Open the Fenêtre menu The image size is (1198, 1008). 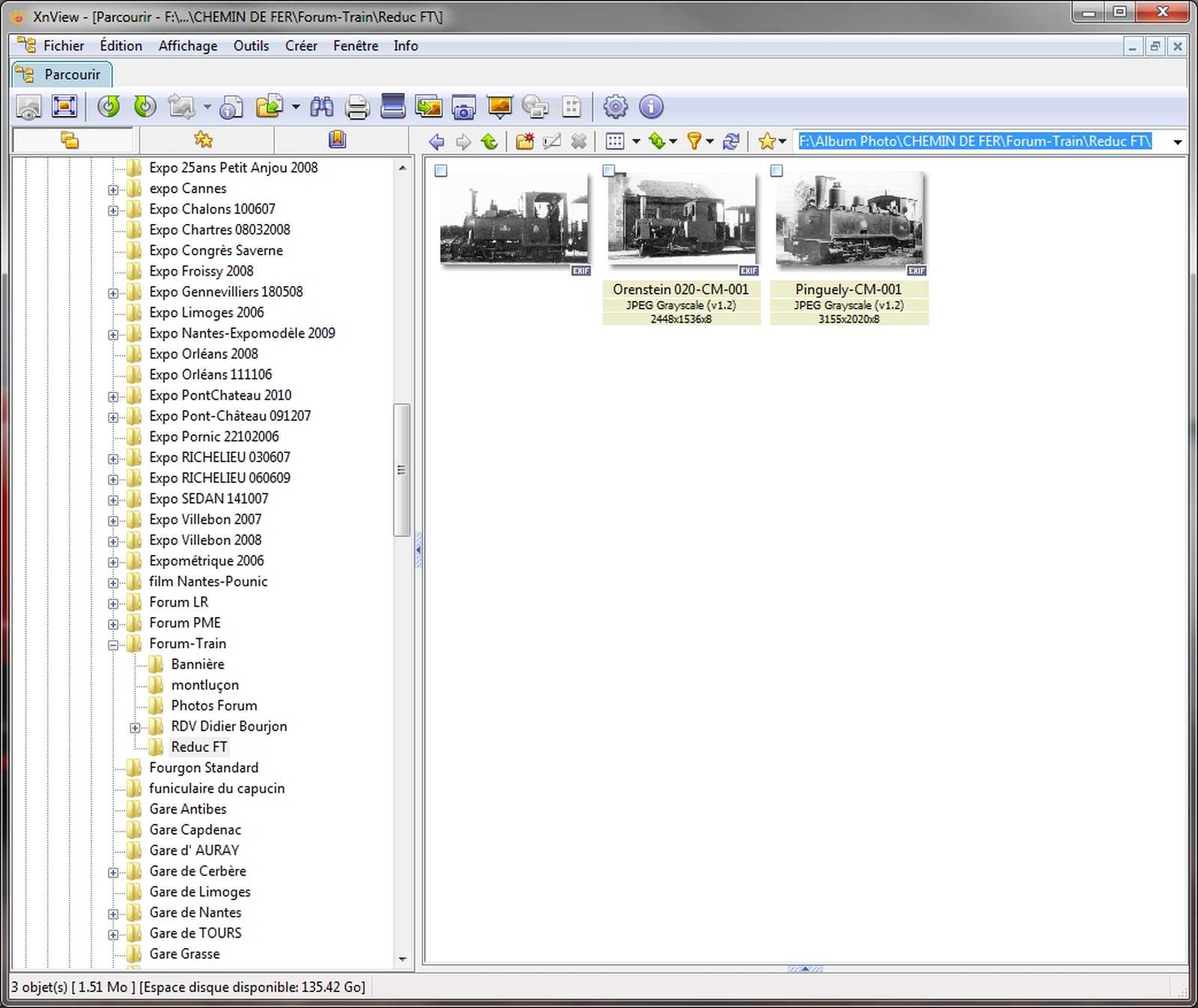(x=356, y=46)
